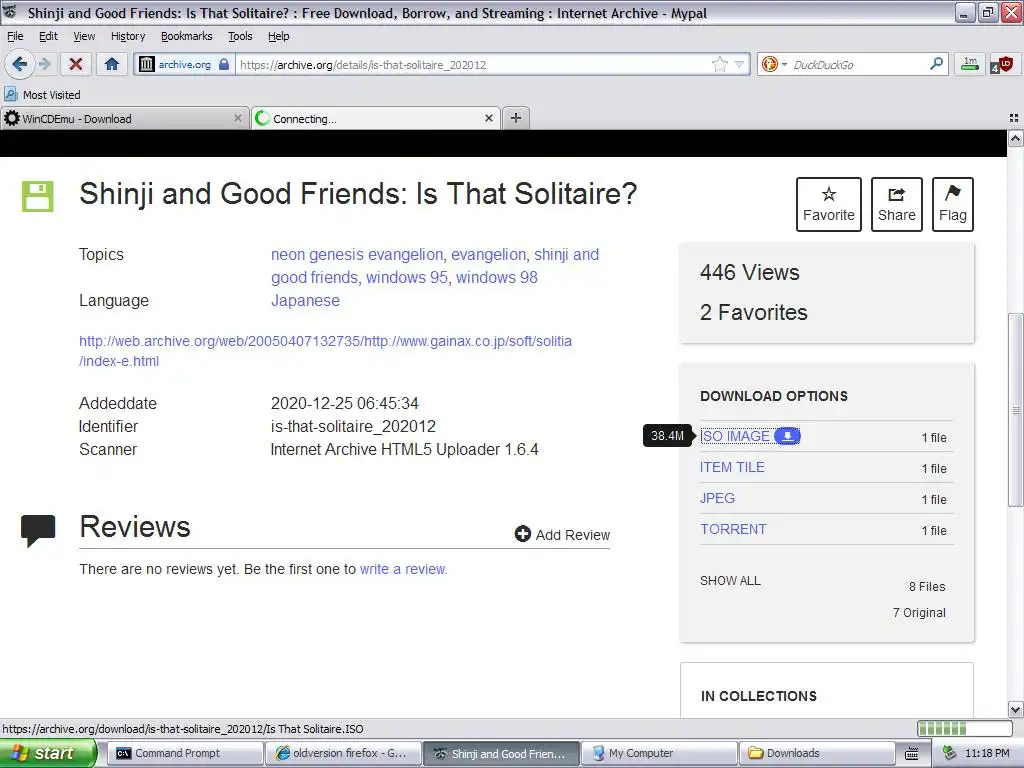Download the ISO IMAGE file
This screenshot has width=1024, height=768.
pyautogui.click(x=735, y=436)
